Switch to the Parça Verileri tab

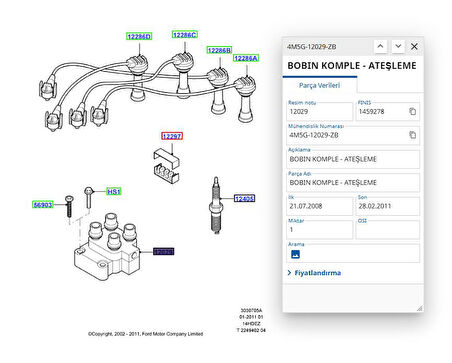pos(320,85)
